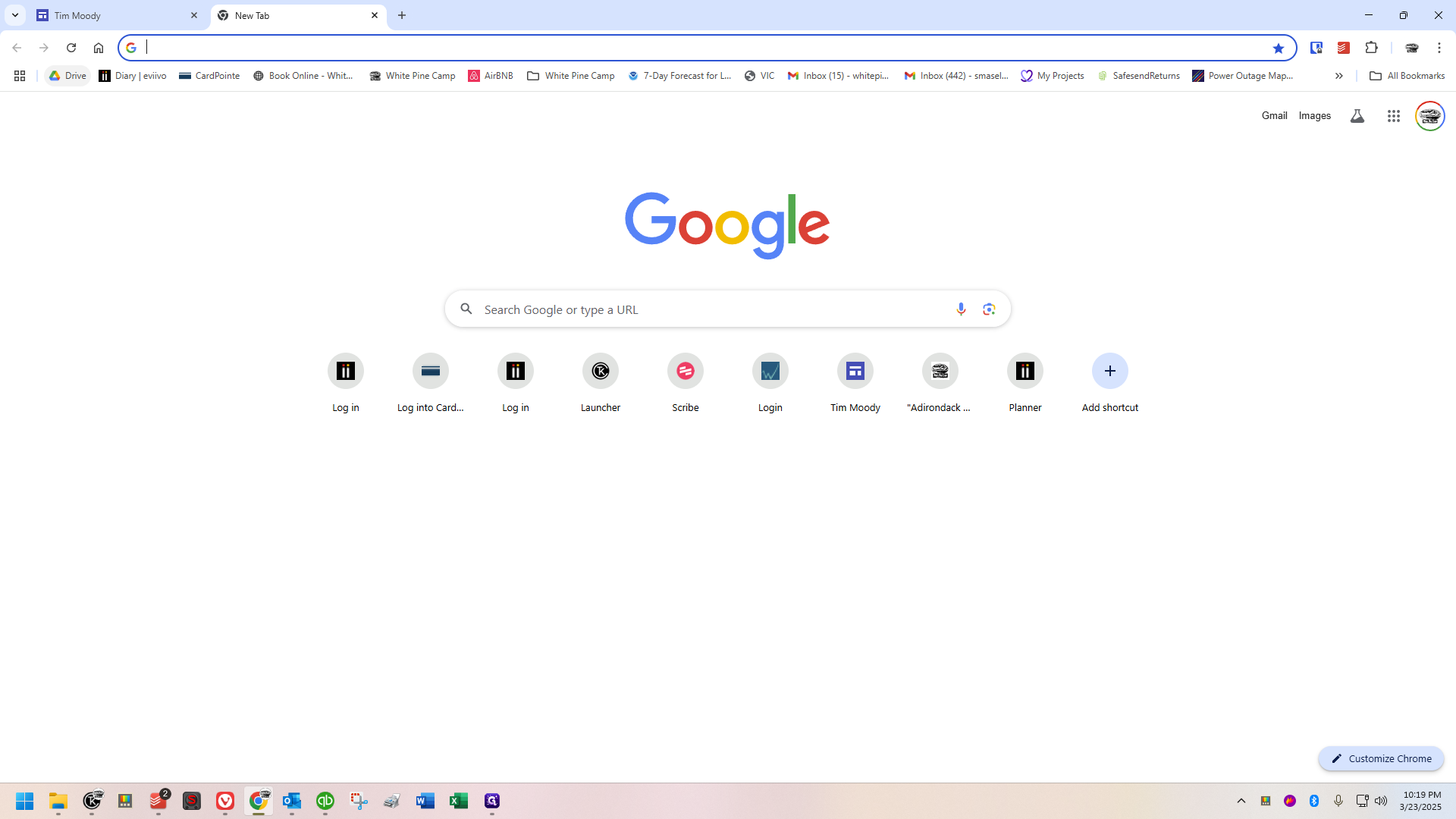Open the volume speaker tray icon
1456x819 pixels.
[x=1381, y=801]
